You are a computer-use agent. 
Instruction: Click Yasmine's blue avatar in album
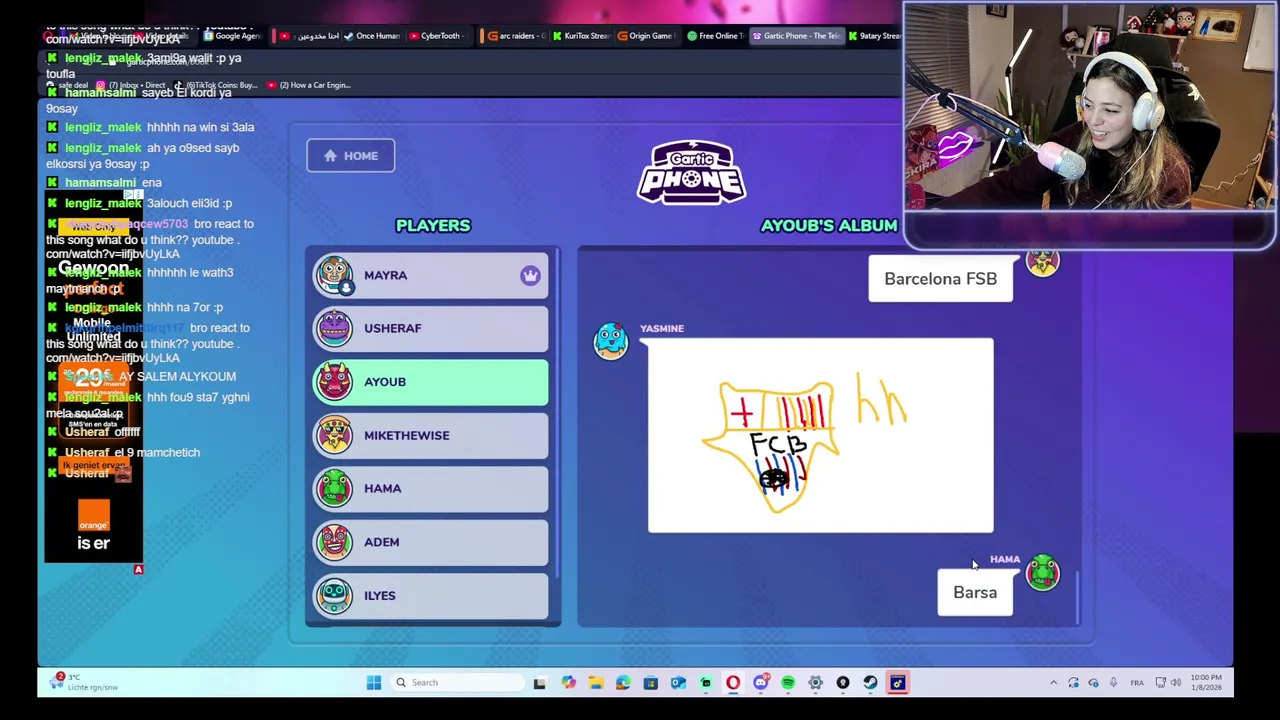pyautogui.click(x=611, y=341)
